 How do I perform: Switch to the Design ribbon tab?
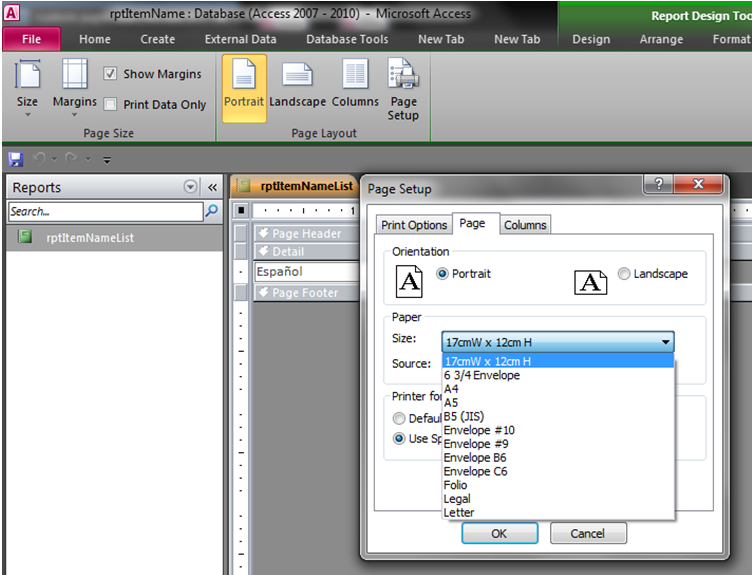(591, 39)
